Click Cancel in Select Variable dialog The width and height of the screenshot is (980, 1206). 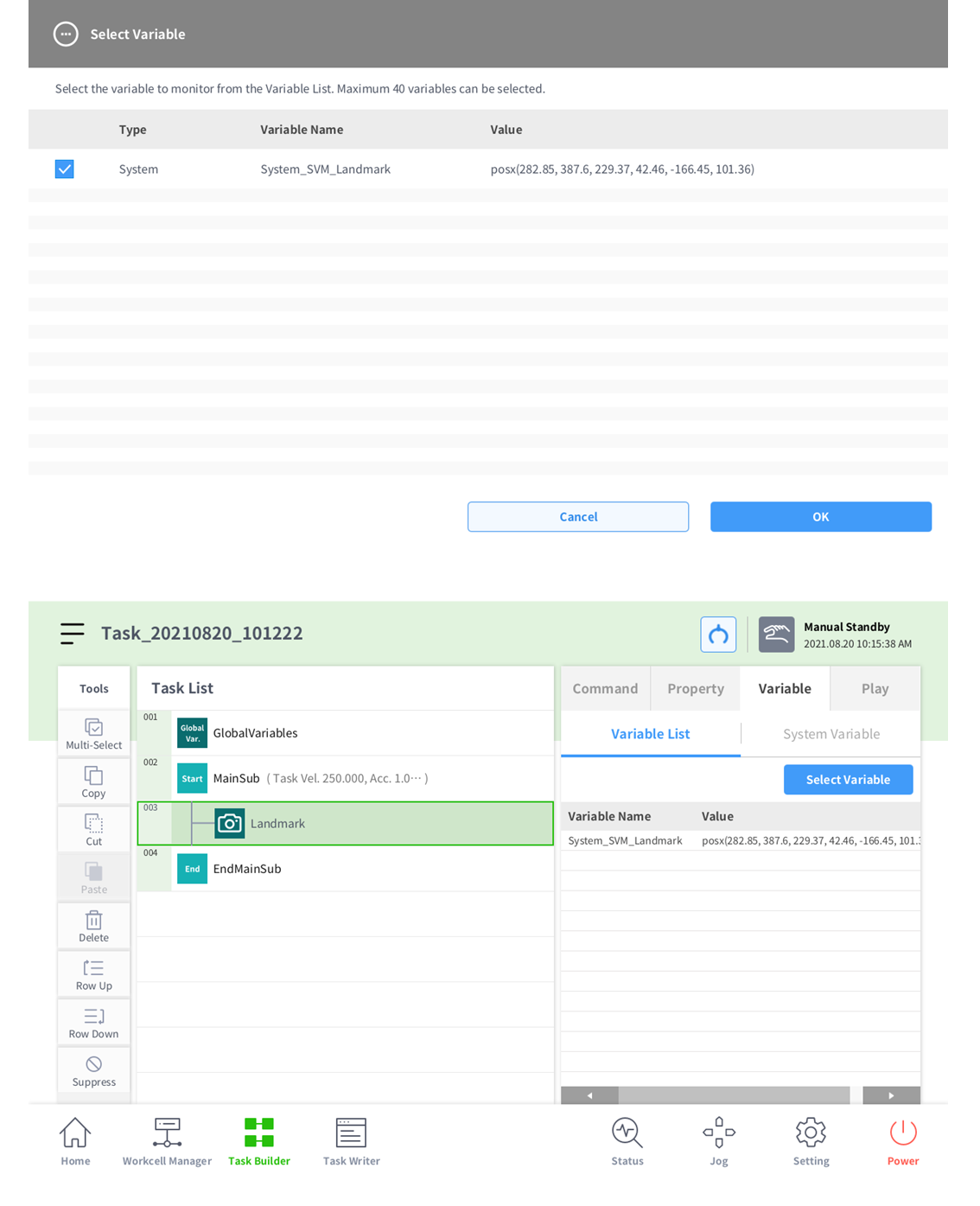pyautogui.click(x=578, y=517)
